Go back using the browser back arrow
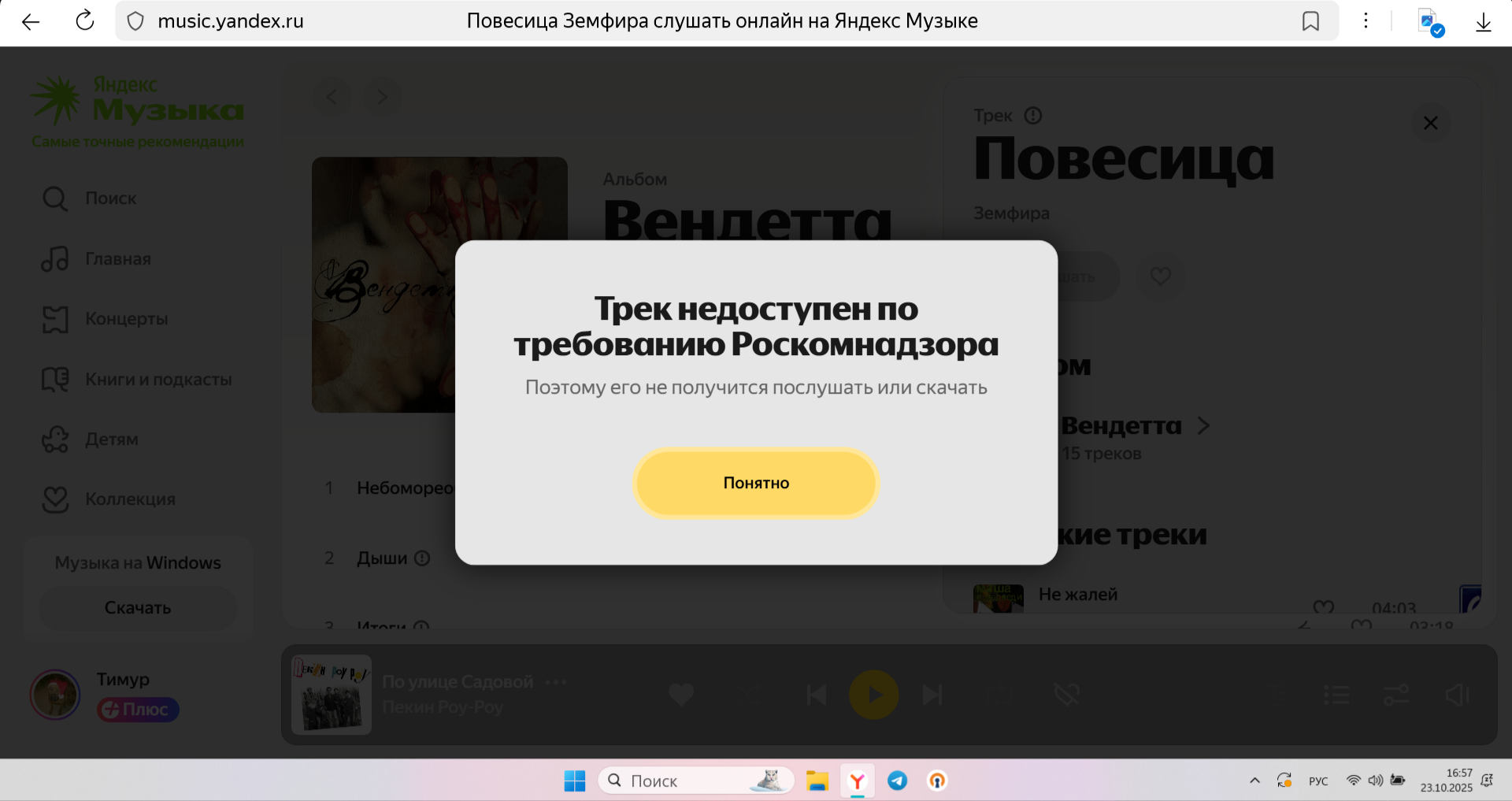This screenshot has width=1512, height=801. tap(31, 21)
